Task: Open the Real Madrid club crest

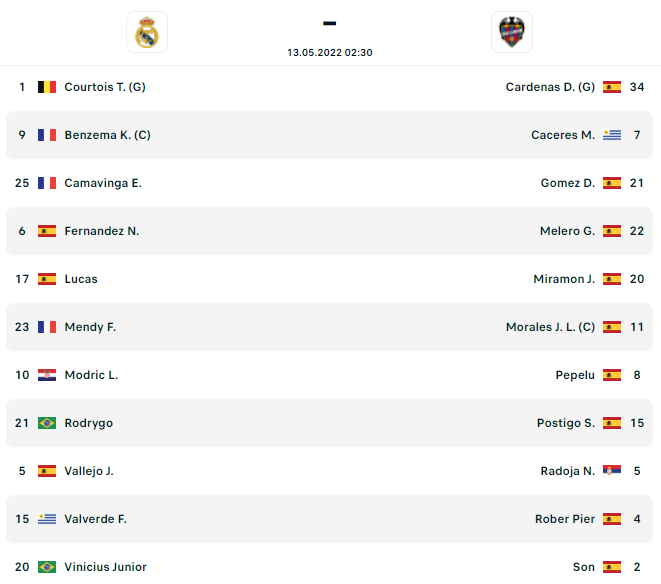Action: click(x=147, y=32)
